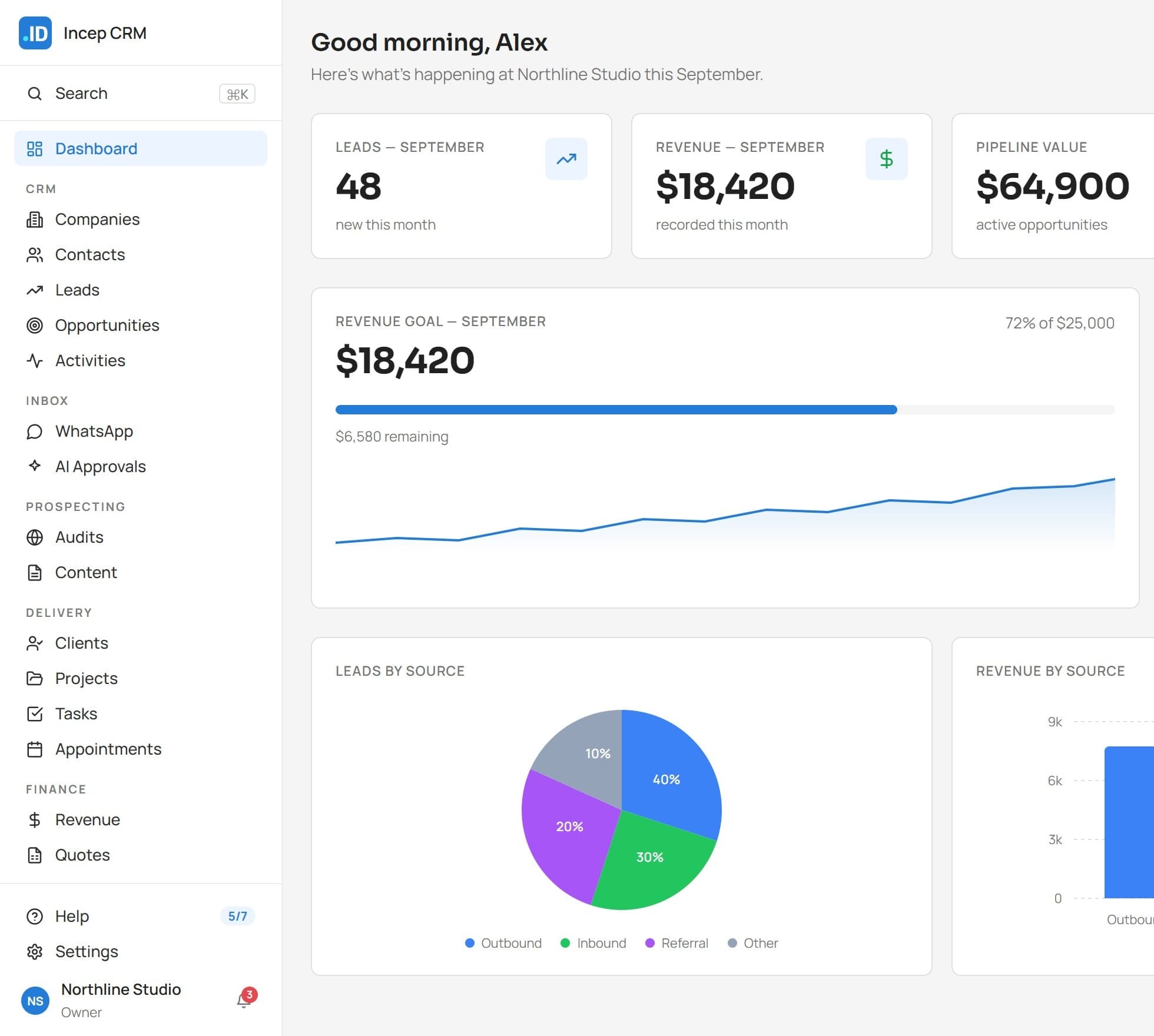Click the trend icon on Leads card
The width and height of the screenshot is (1154, 1036).
click(x=566, y=159)
